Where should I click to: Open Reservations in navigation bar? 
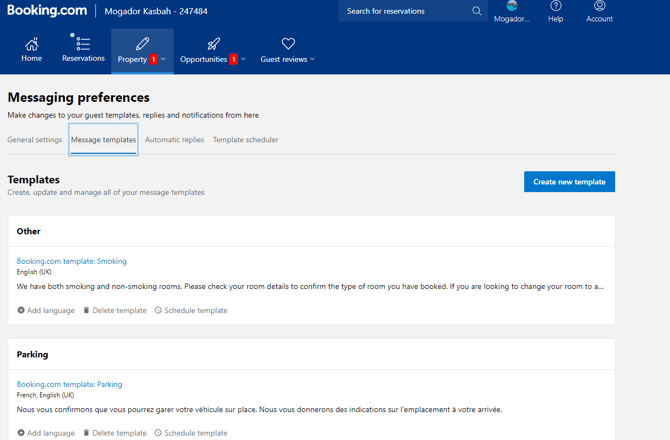tap(83, 58)
